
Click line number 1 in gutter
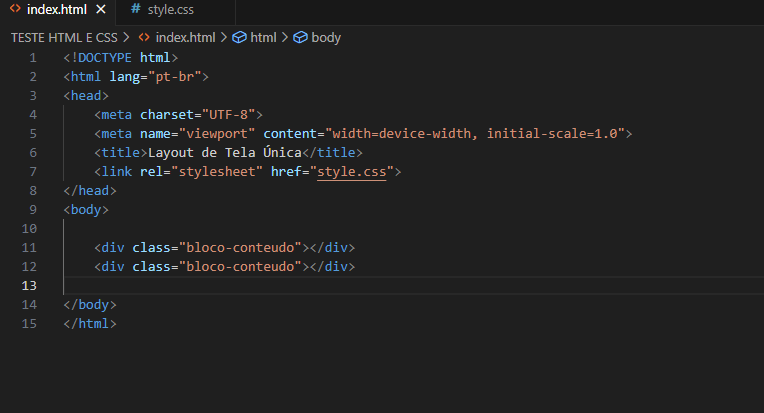pyautogui.click(x=33, y=58)
